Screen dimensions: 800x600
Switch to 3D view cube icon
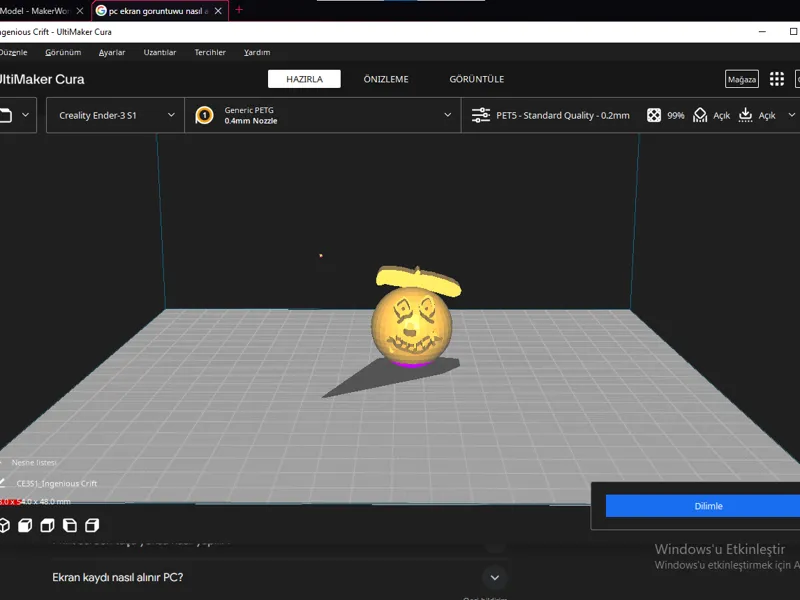pyautogui.click(x=4, y=525)
